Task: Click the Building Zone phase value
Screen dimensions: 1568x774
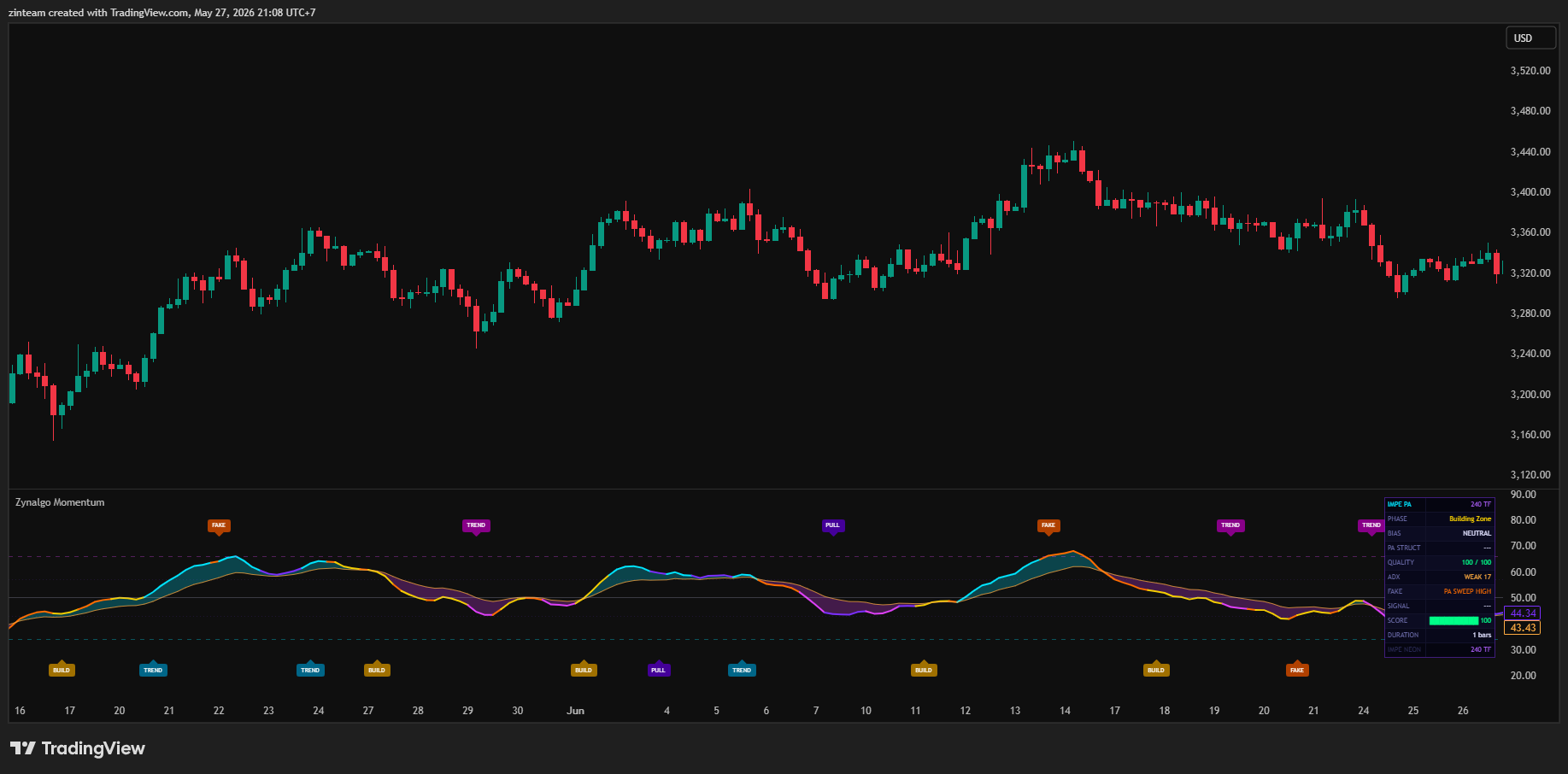Action: tap(1470, 519)
